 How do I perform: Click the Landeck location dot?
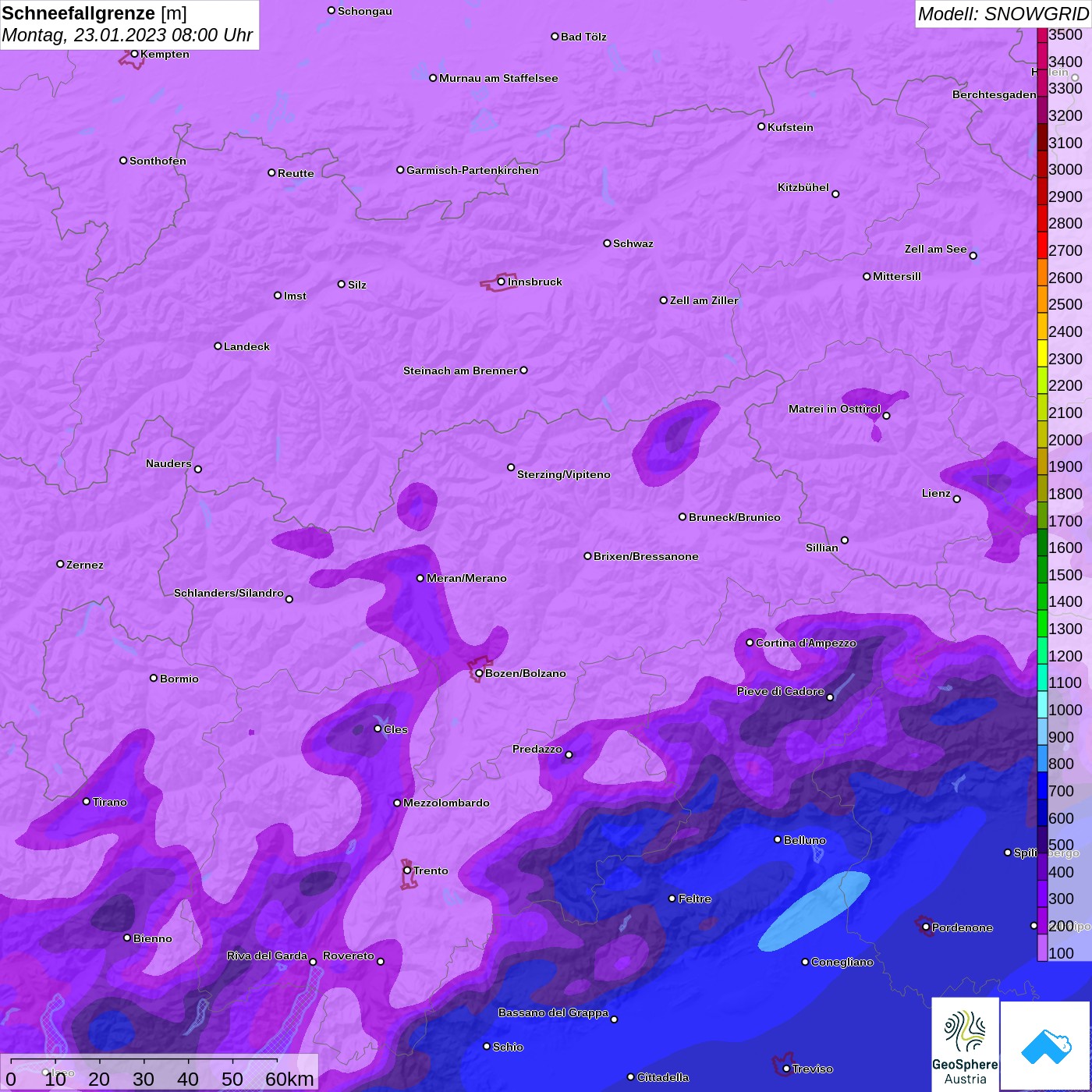[218, 346]
